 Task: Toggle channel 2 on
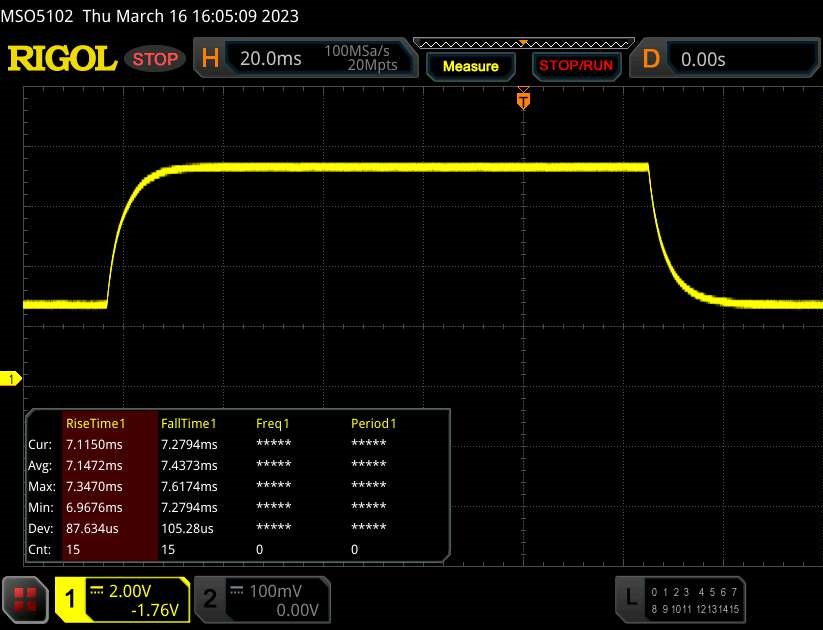point(210,599)
